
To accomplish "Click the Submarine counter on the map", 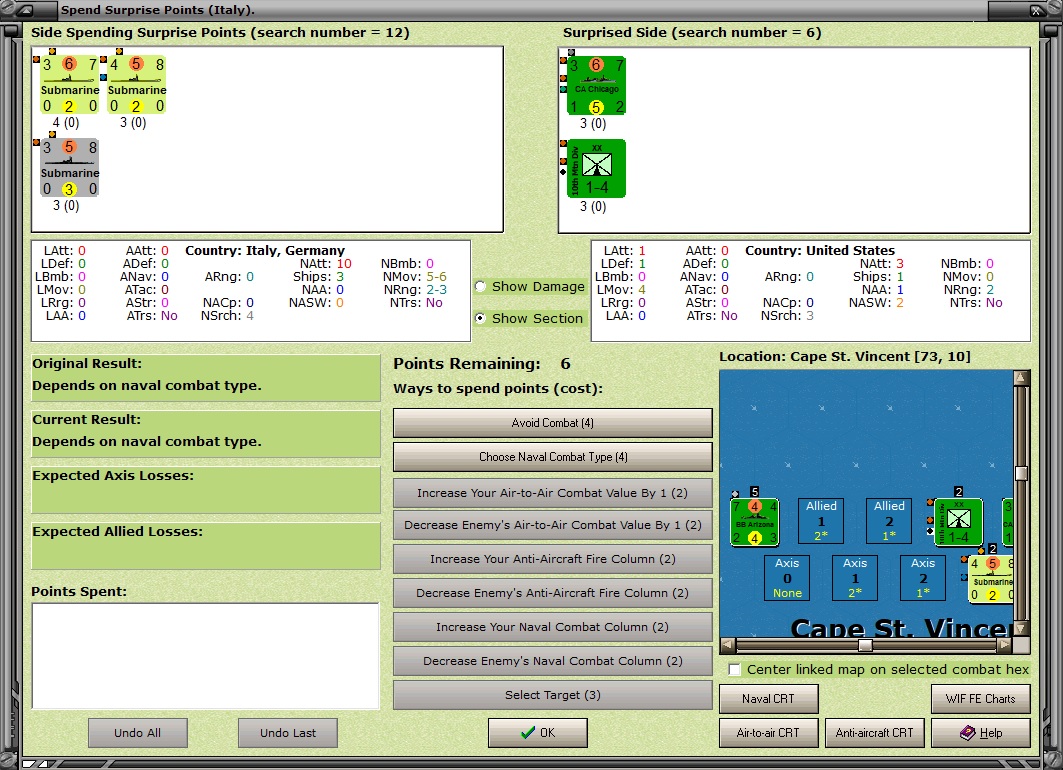I will [x=991, y=578].
